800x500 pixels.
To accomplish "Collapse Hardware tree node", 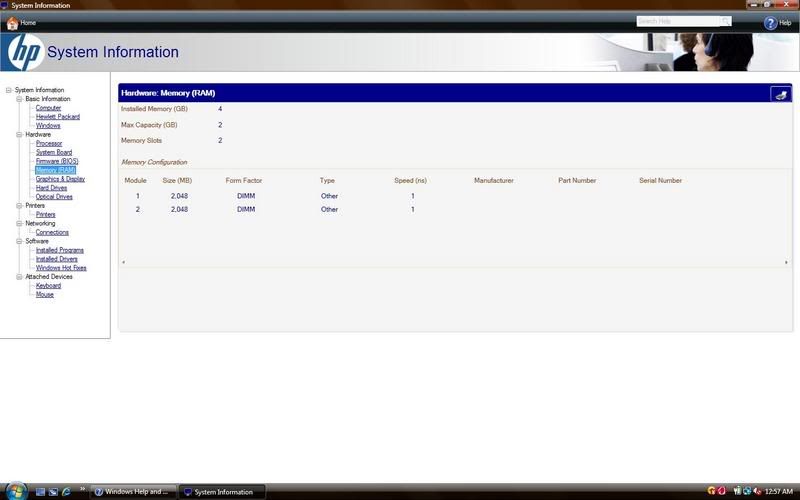I will [19, 135].
